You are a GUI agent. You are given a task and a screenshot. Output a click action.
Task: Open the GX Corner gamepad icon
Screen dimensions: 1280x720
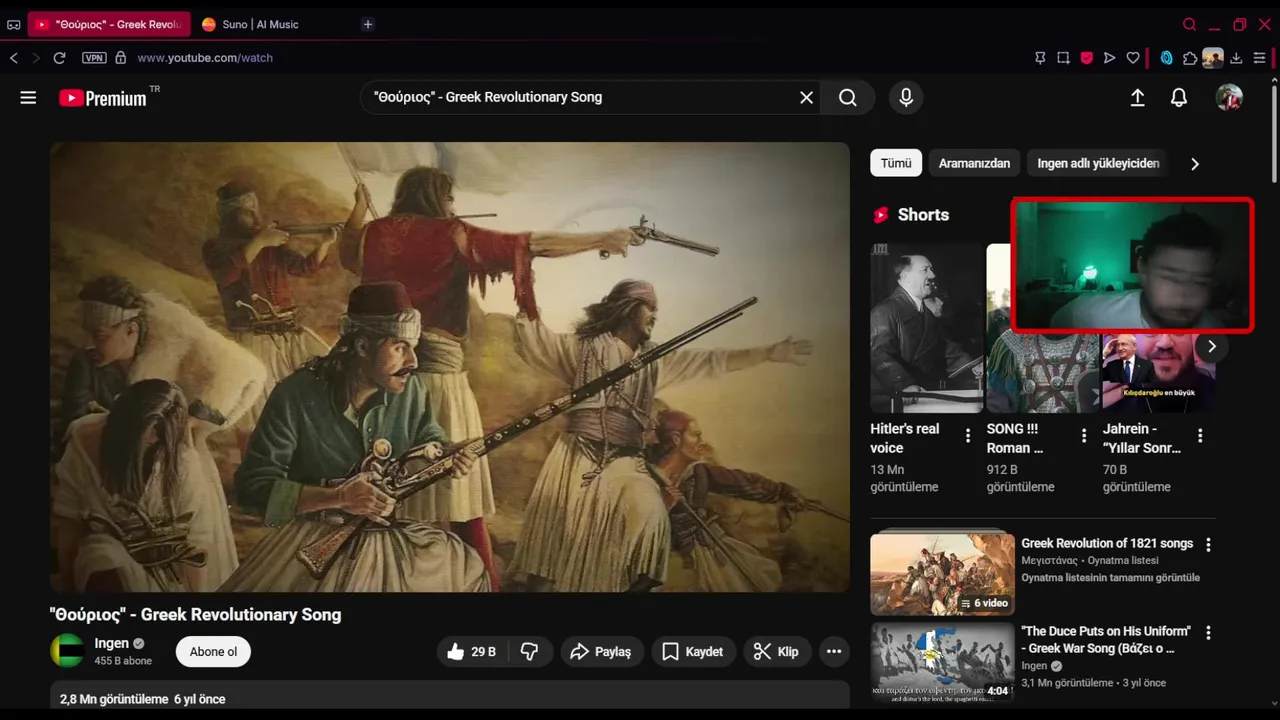tap(14, 24)
